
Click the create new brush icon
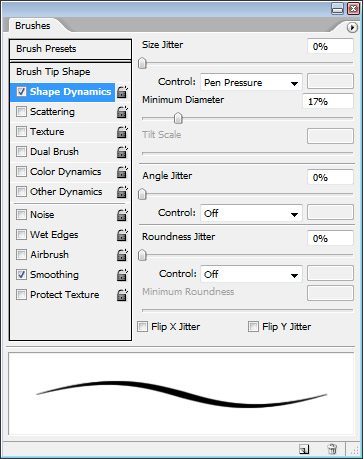[304, 449]
